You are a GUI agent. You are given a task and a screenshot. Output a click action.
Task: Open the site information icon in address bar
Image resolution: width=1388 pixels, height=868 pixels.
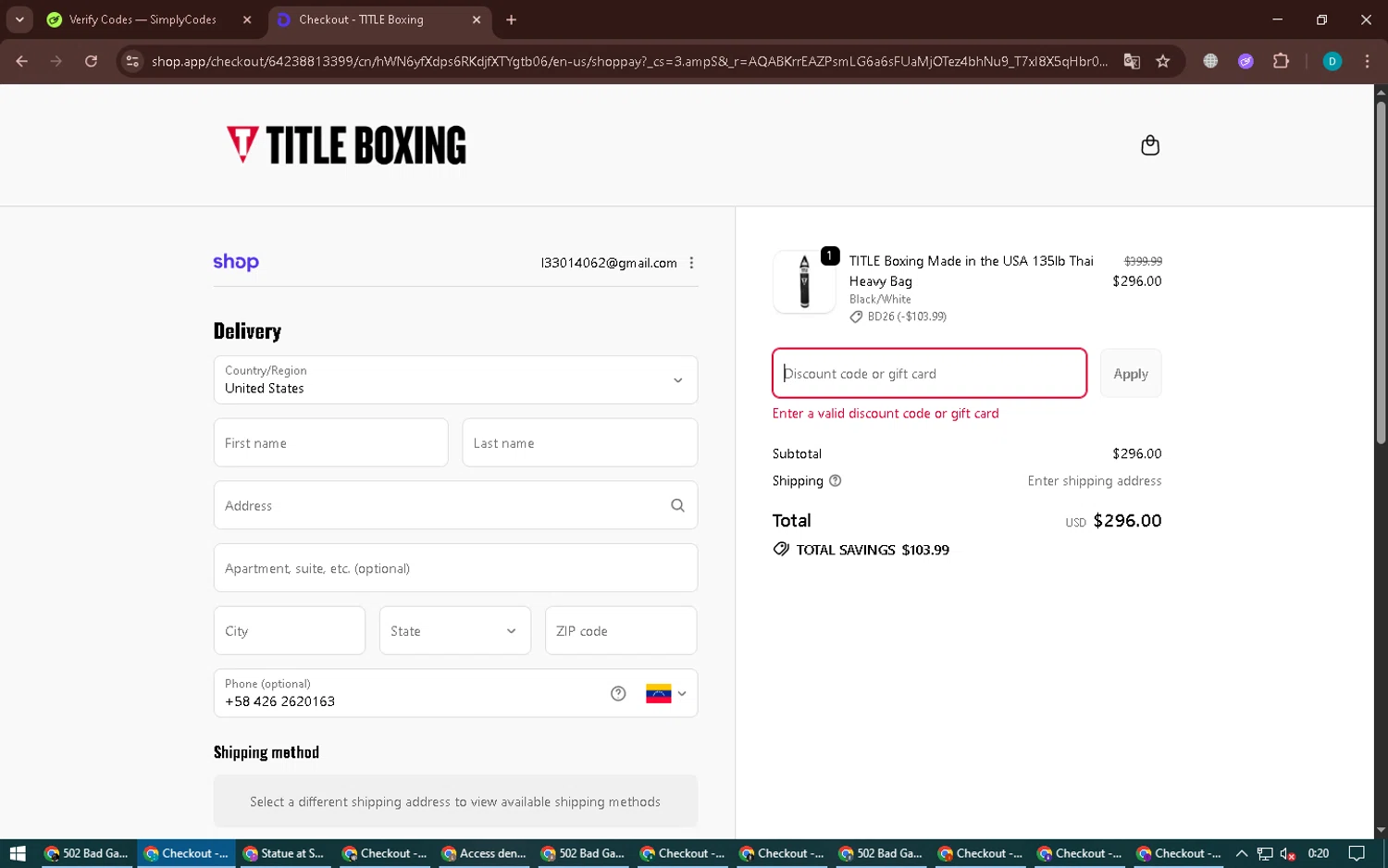(132, 61)
